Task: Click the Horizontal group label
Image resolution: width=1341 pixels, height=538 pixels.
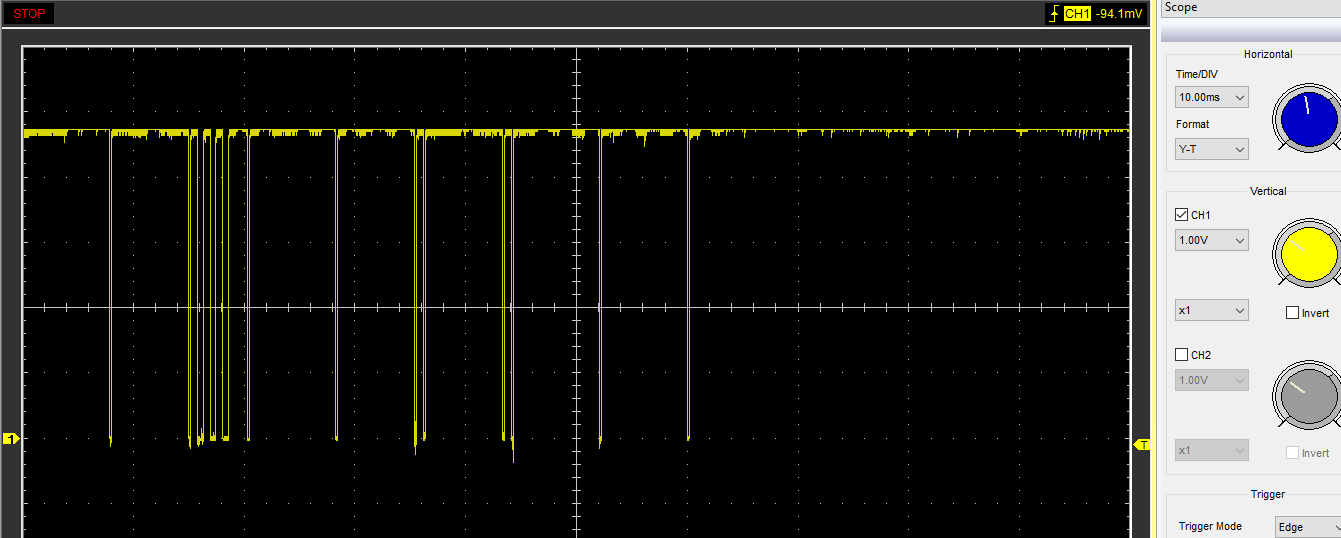Action: pos(1268,54)
